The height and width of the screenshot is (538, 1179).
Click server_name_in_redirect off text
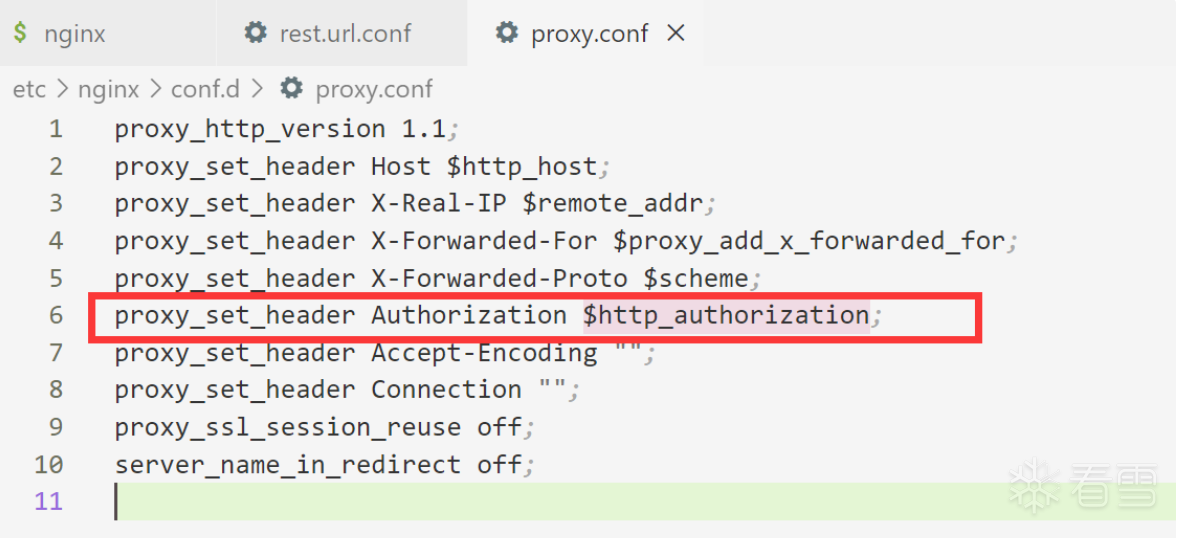(x=319, y=464)
